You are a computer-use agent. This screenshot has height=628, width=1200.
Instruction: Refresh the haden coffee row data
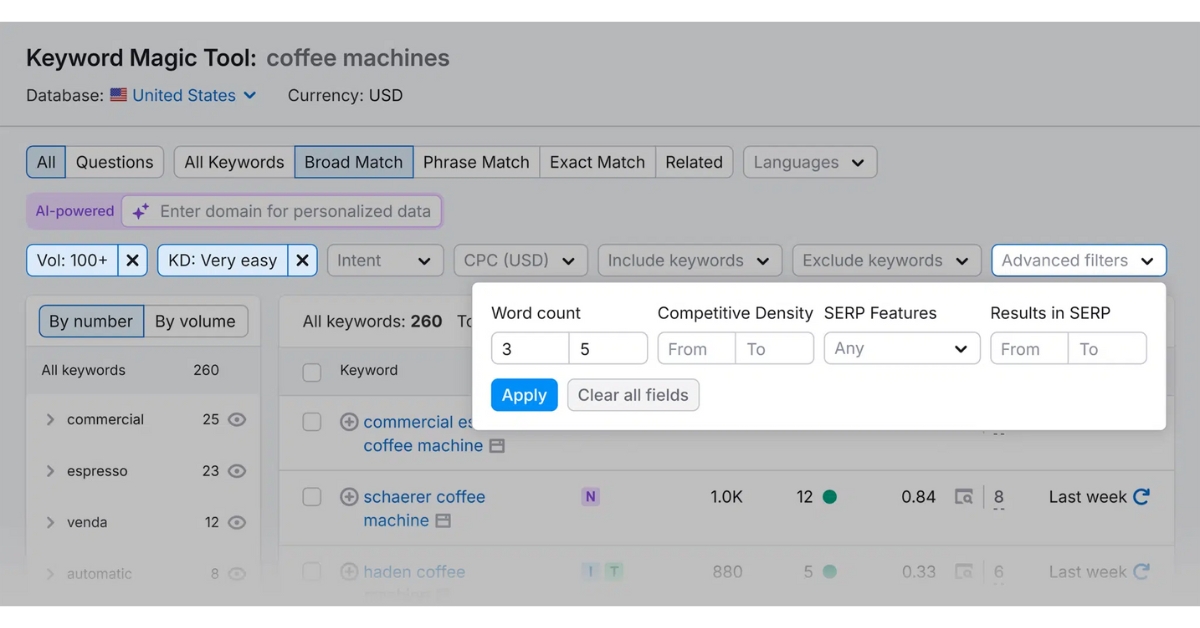tap(1141, 572)
